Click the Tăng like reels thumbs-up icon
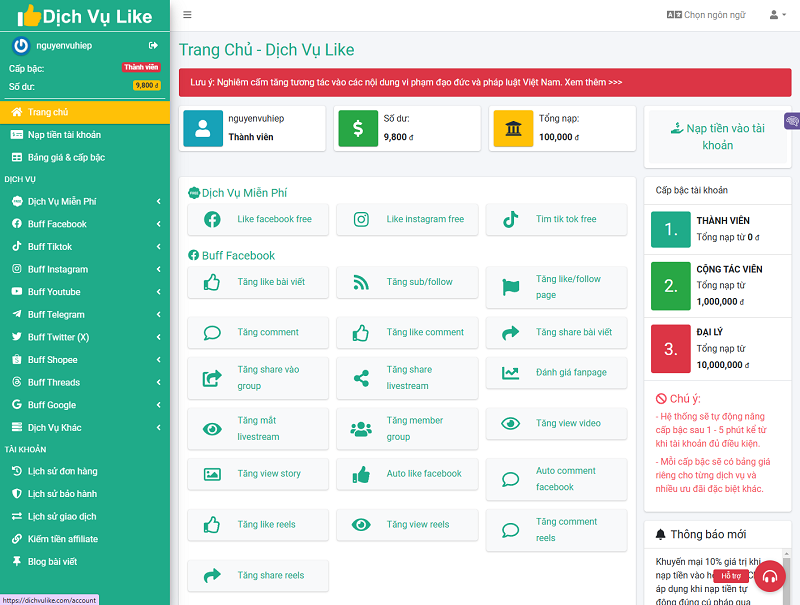The image size is (800, 605). (212, 525)
